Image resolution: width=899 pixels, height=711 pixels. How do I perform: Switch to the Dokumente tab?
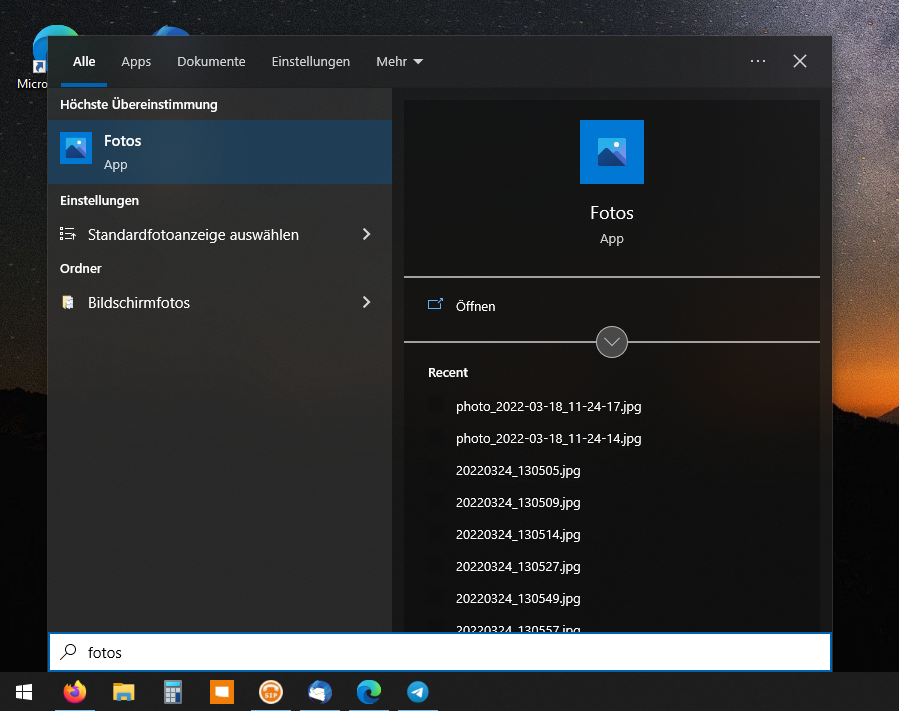[x=211, y=61]
